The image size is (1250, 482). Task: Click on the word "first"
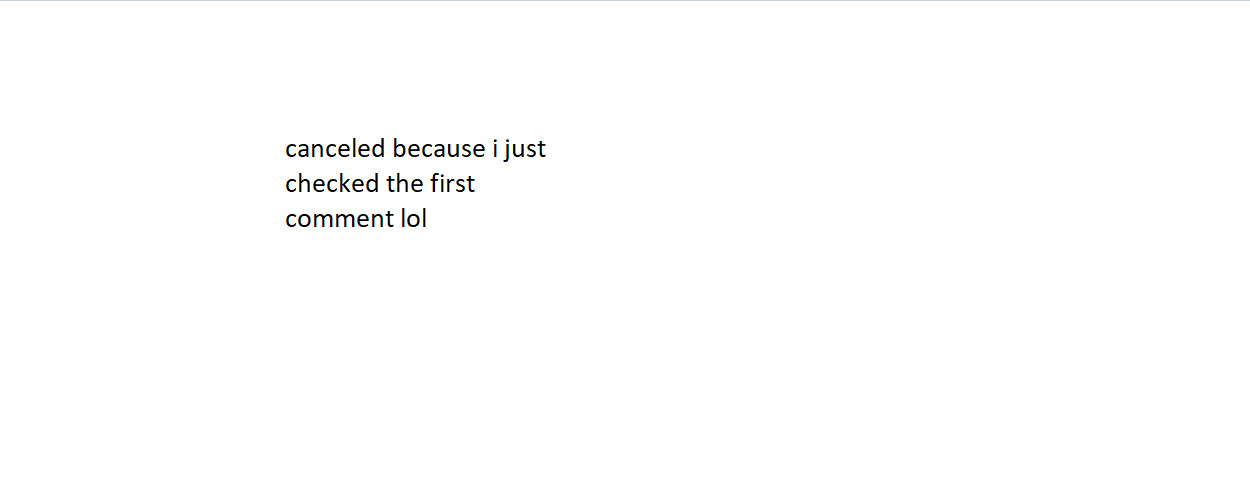[452, 184]
